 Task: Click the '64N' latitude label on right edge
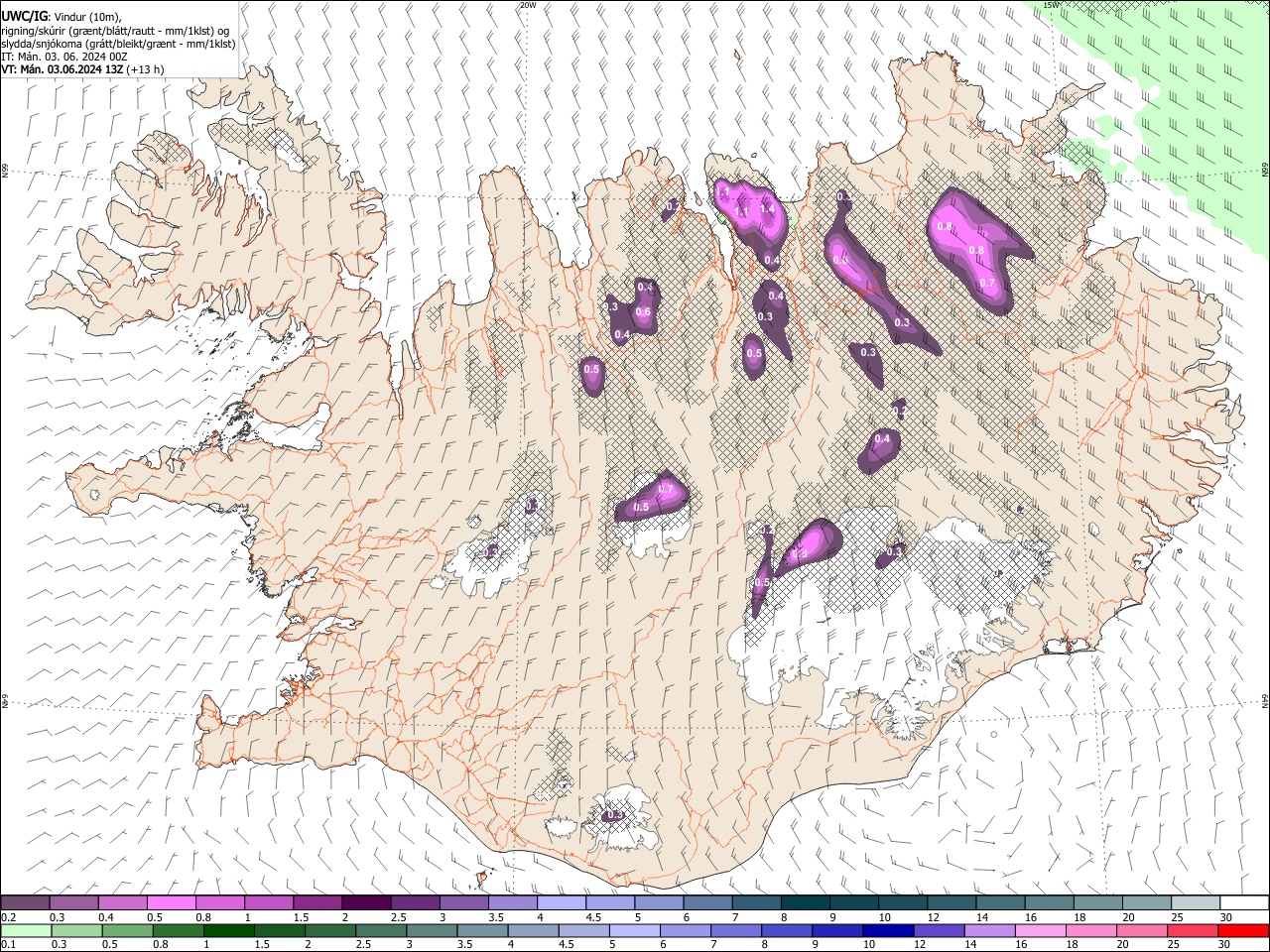click(1265, 700)
